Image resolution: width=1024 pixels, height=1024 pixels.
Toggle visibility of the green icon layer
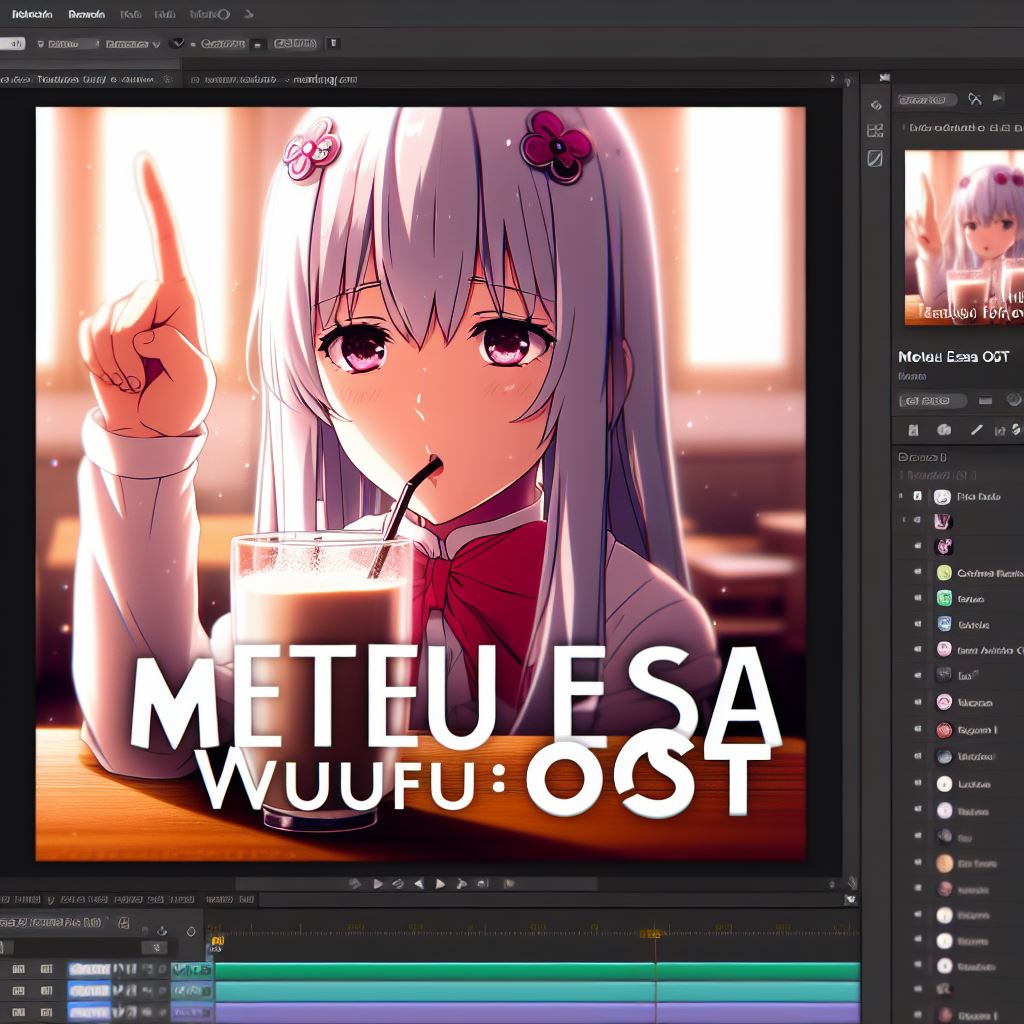pyautogui.click(x=918, y=598)
